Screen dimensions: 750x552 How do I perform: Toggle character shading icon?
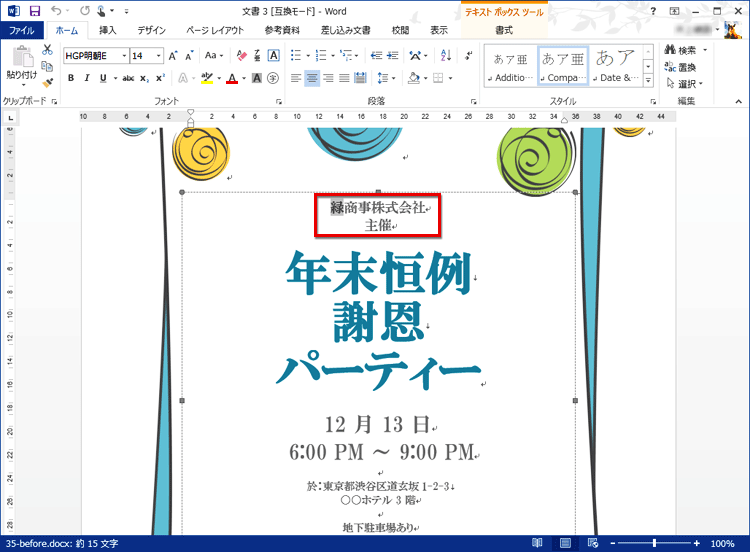point(257,78)
